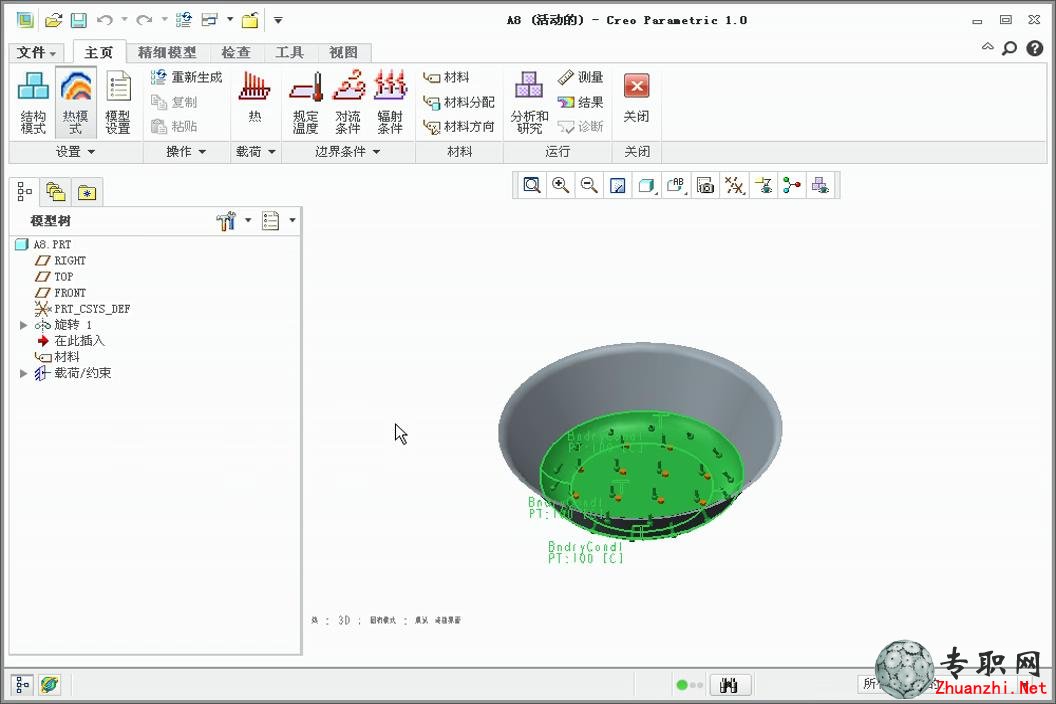Screen dimensions: 1056x704
Task: Open saved view orientations icon
Action: (675, 185)
